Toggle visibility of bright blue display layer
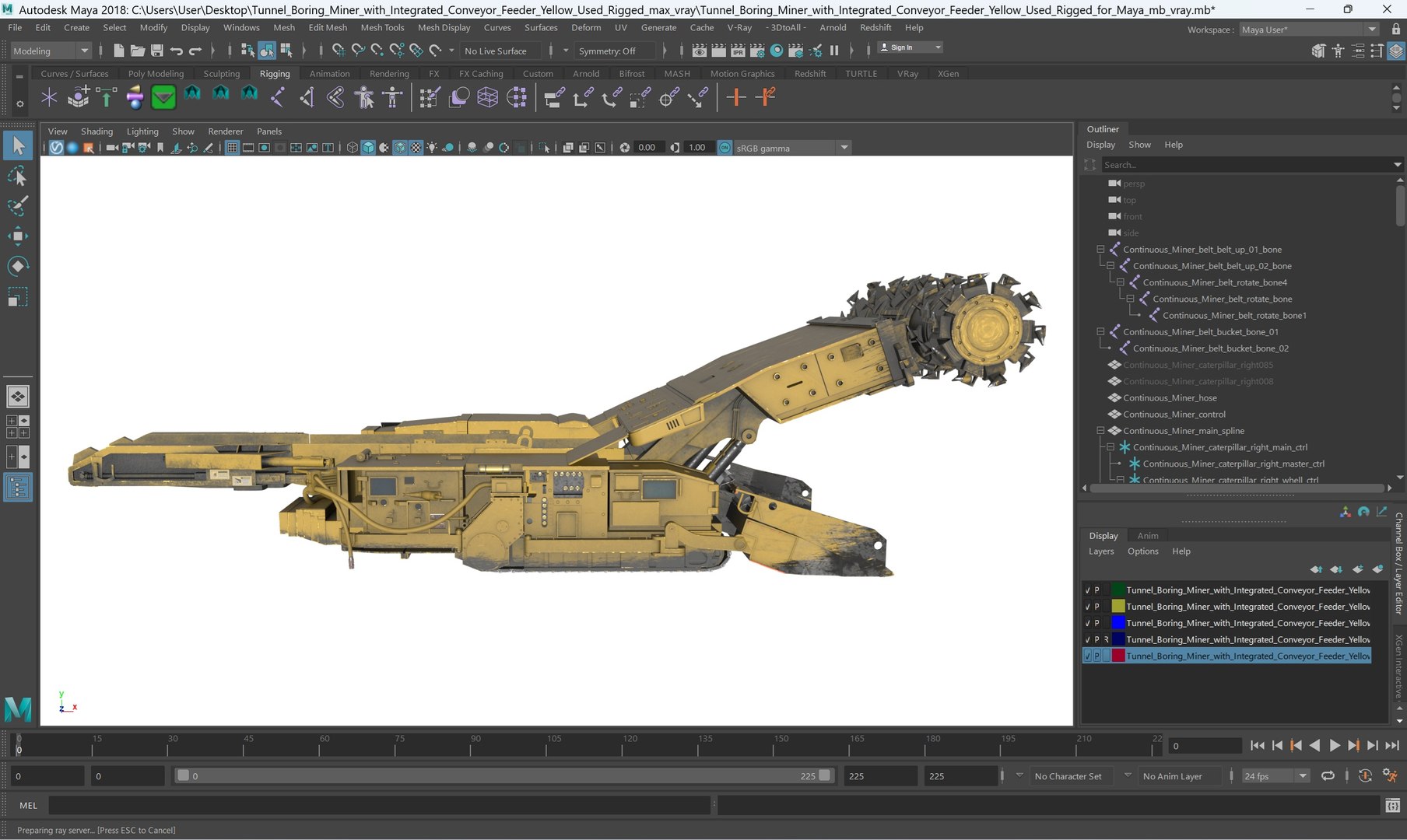 [1087, 623]
